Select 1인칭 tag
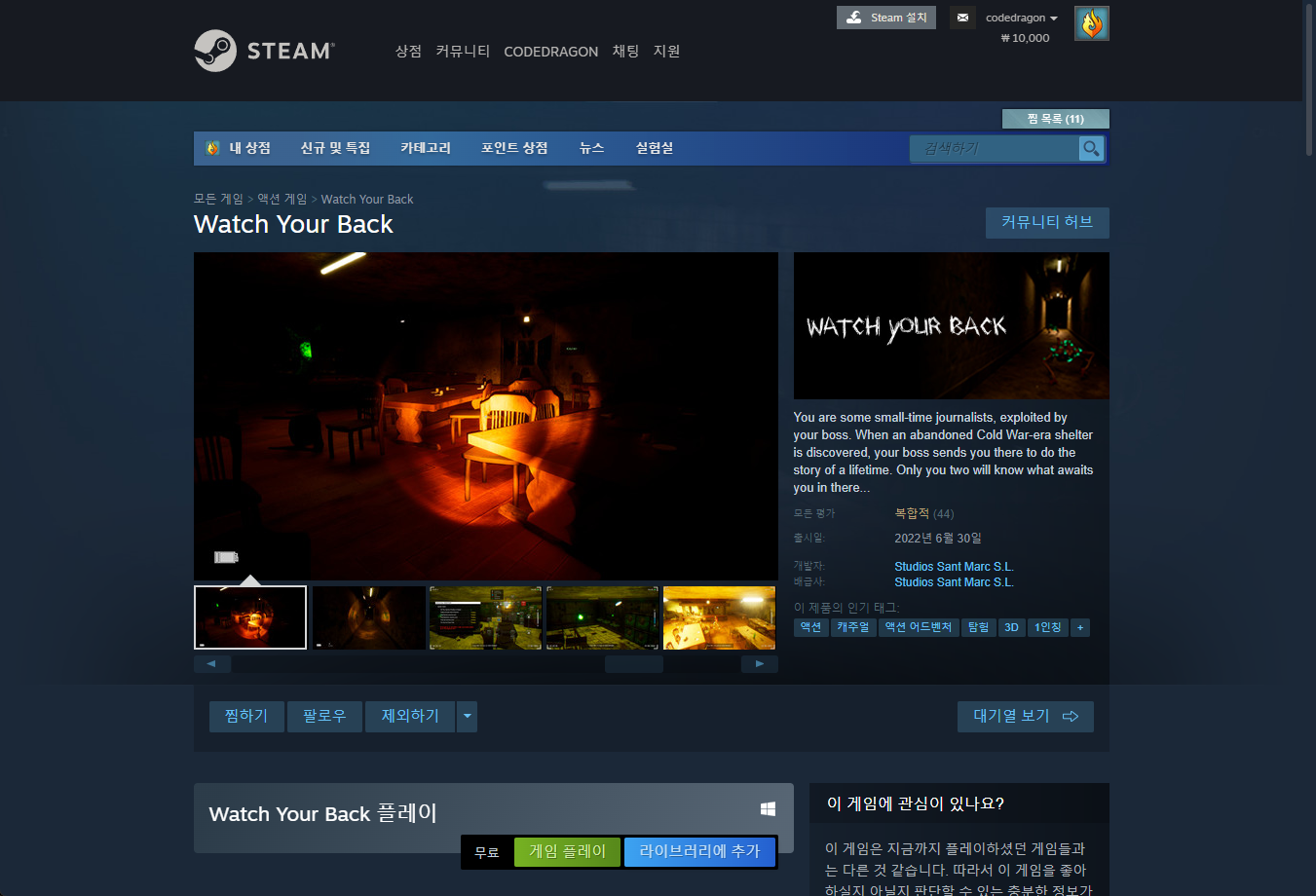Image resolution: width=1316 pixels, height=896 pixels. (1048, 627)
